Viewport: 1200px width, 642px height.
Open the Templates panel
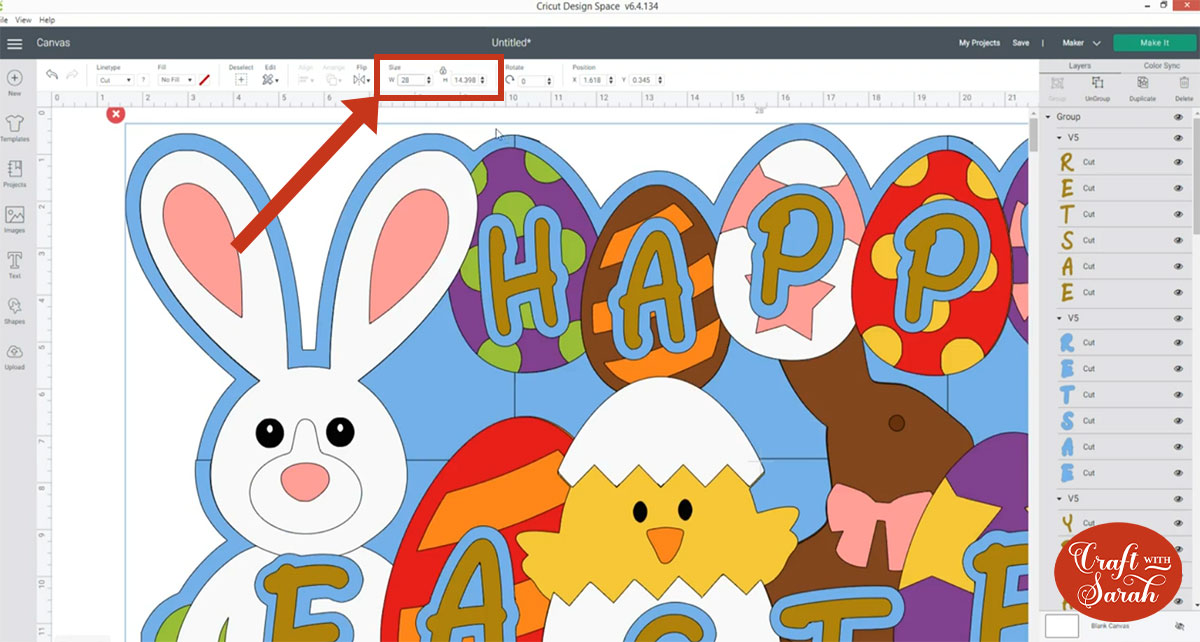pyautogui.click(x=14, y=124)
